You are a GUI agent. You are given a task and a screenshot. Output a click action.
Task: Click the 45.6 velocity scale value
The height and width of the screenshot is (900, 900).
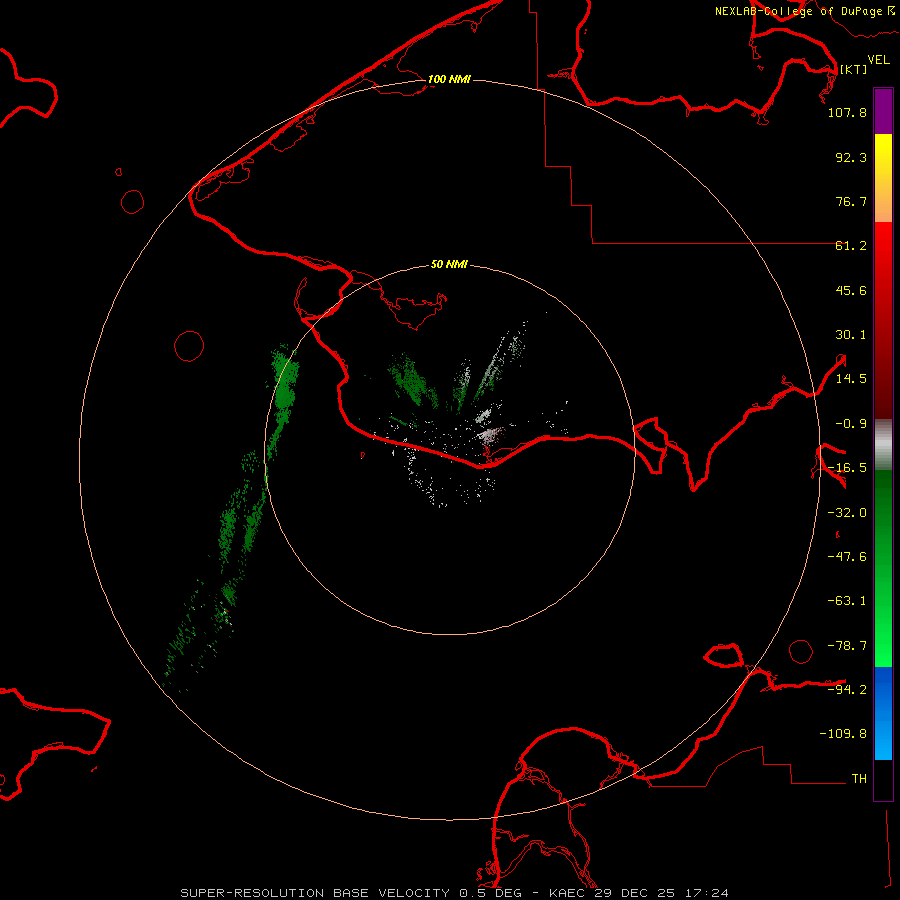tap(851, 290)
